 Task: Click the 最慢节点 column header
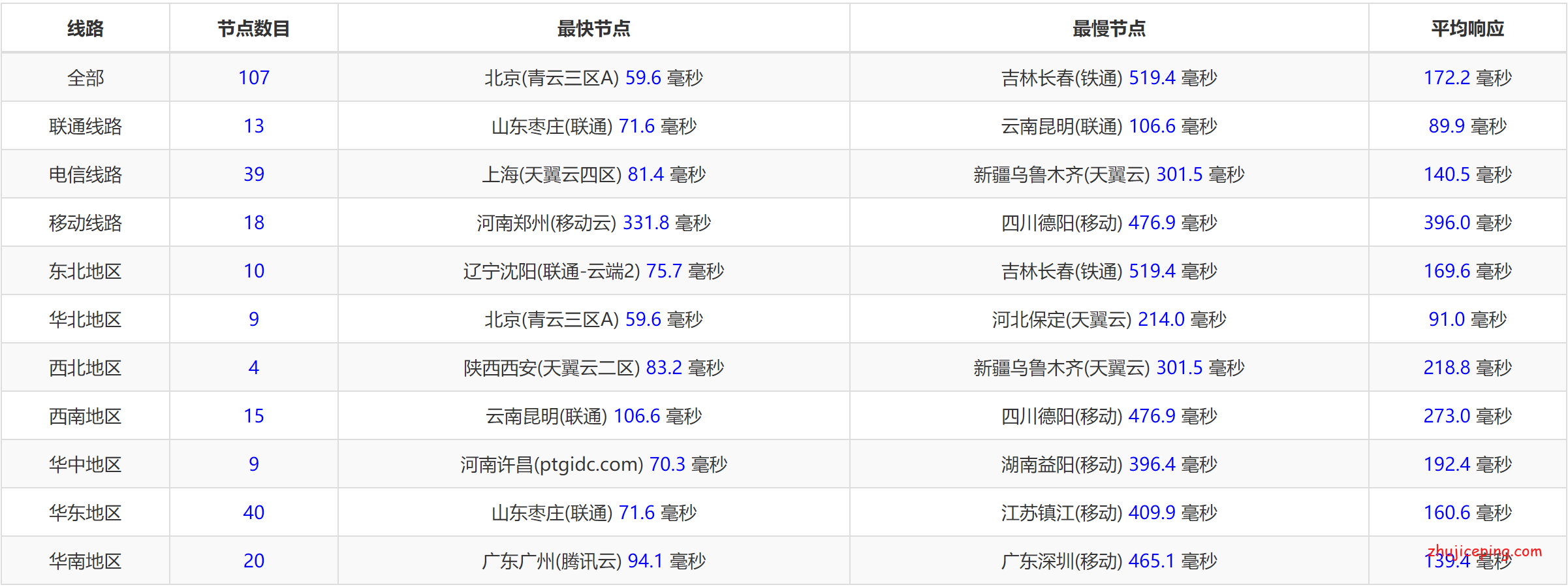tap(1109, 29)
